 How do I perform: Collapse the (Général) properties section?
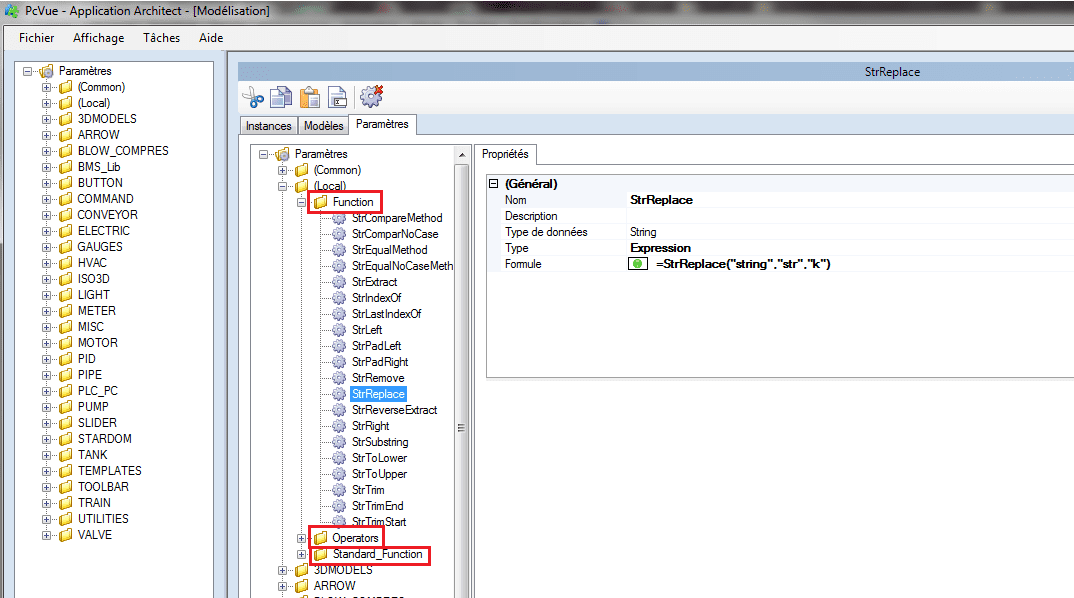(493, 183)
